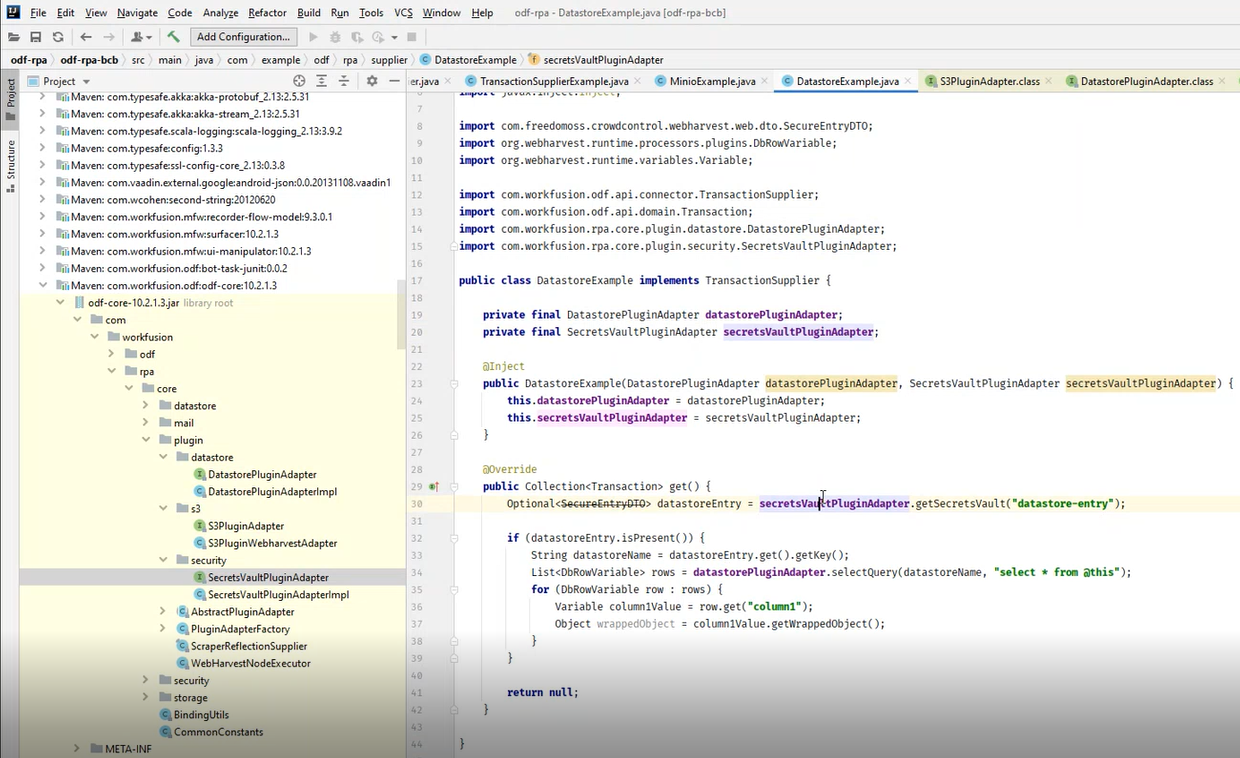Expand the AbstractPluginAdapter class node
1240x758 pixels.
[163, 611]
